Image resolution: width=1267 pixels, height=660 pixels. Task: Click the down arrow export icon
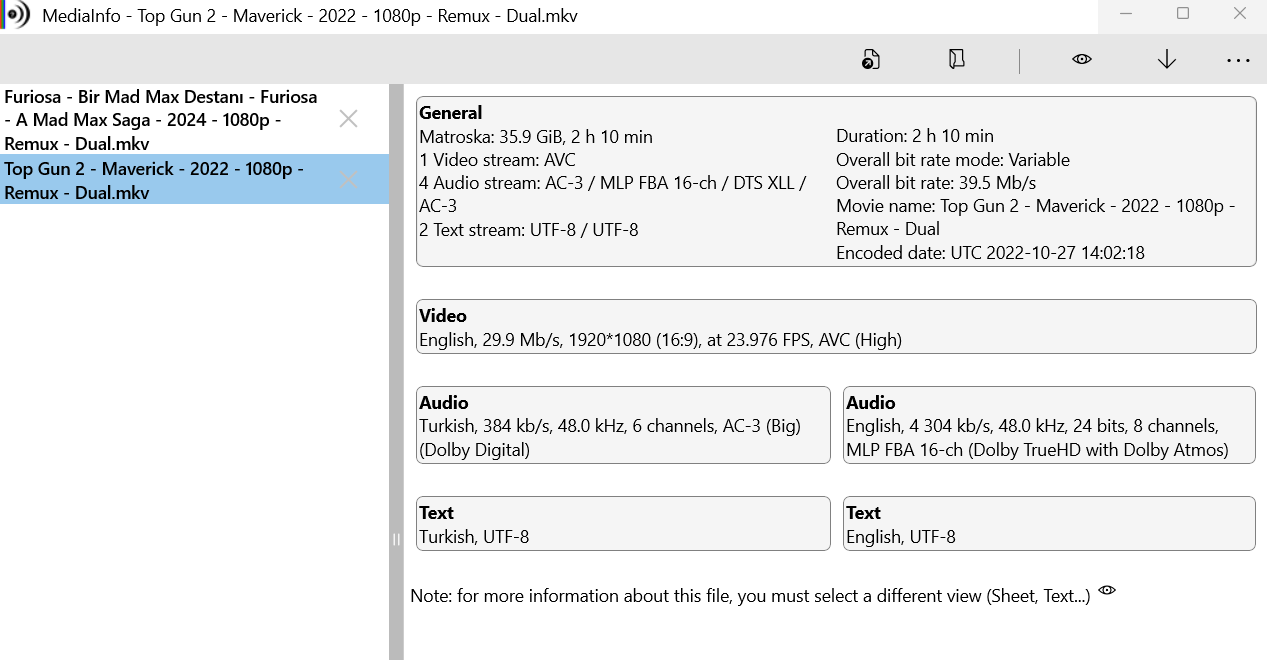(1166, 60)
